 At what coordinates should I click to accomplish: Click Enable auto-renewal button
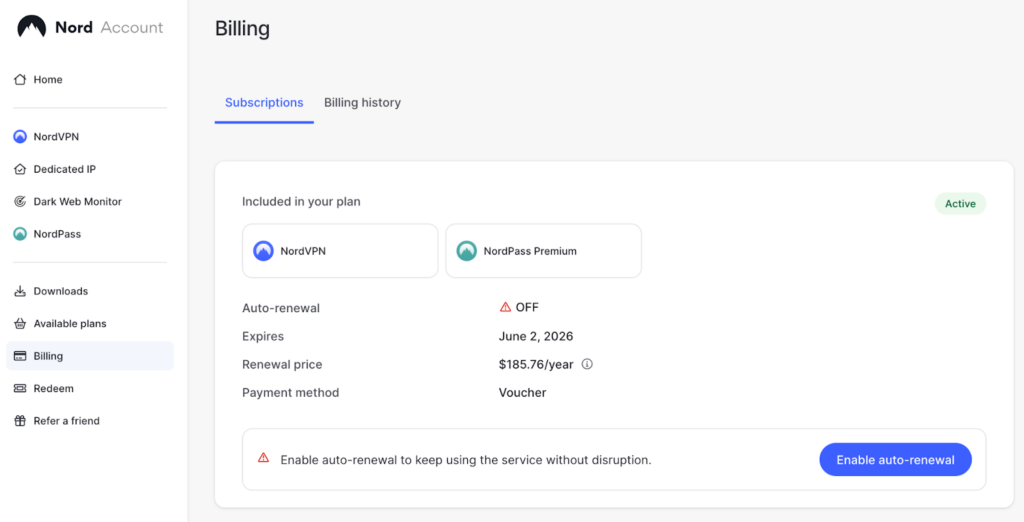point(895,460)
